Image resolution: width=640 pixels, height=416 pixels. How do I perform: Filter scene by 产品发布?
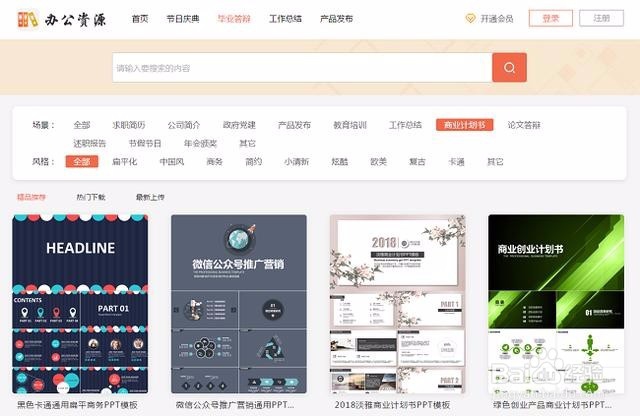[x=294, y=125]
